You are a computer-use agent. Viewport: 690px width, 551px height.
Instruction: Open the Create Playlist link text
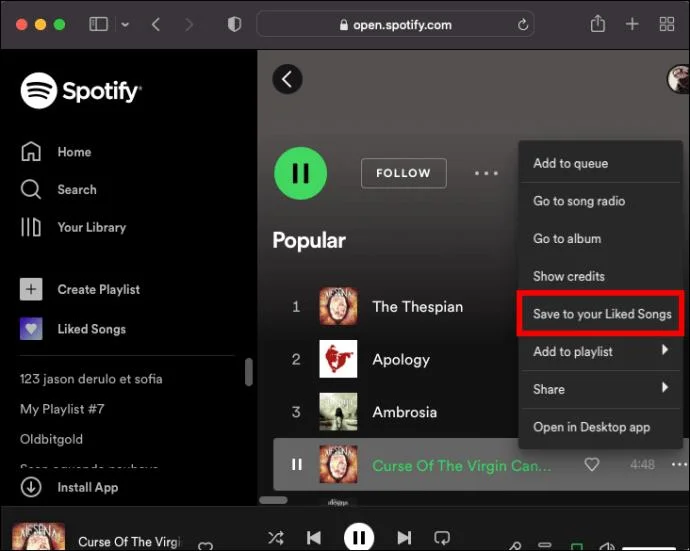coord(99,290)
